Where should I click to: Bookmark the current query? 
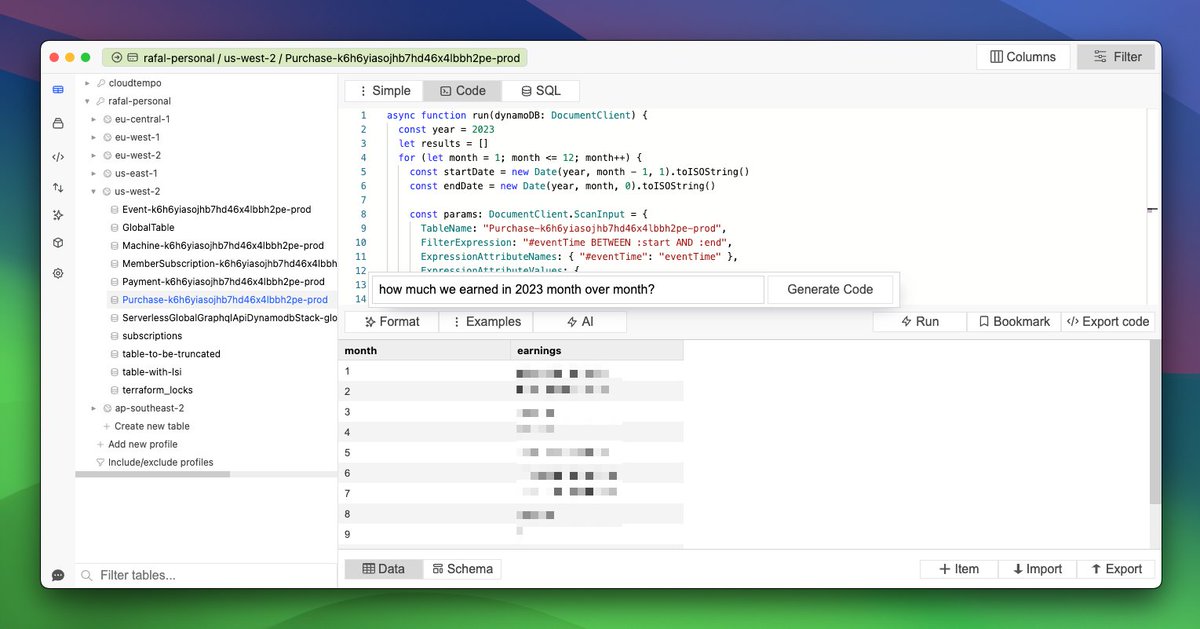[x=1013, y=322]
